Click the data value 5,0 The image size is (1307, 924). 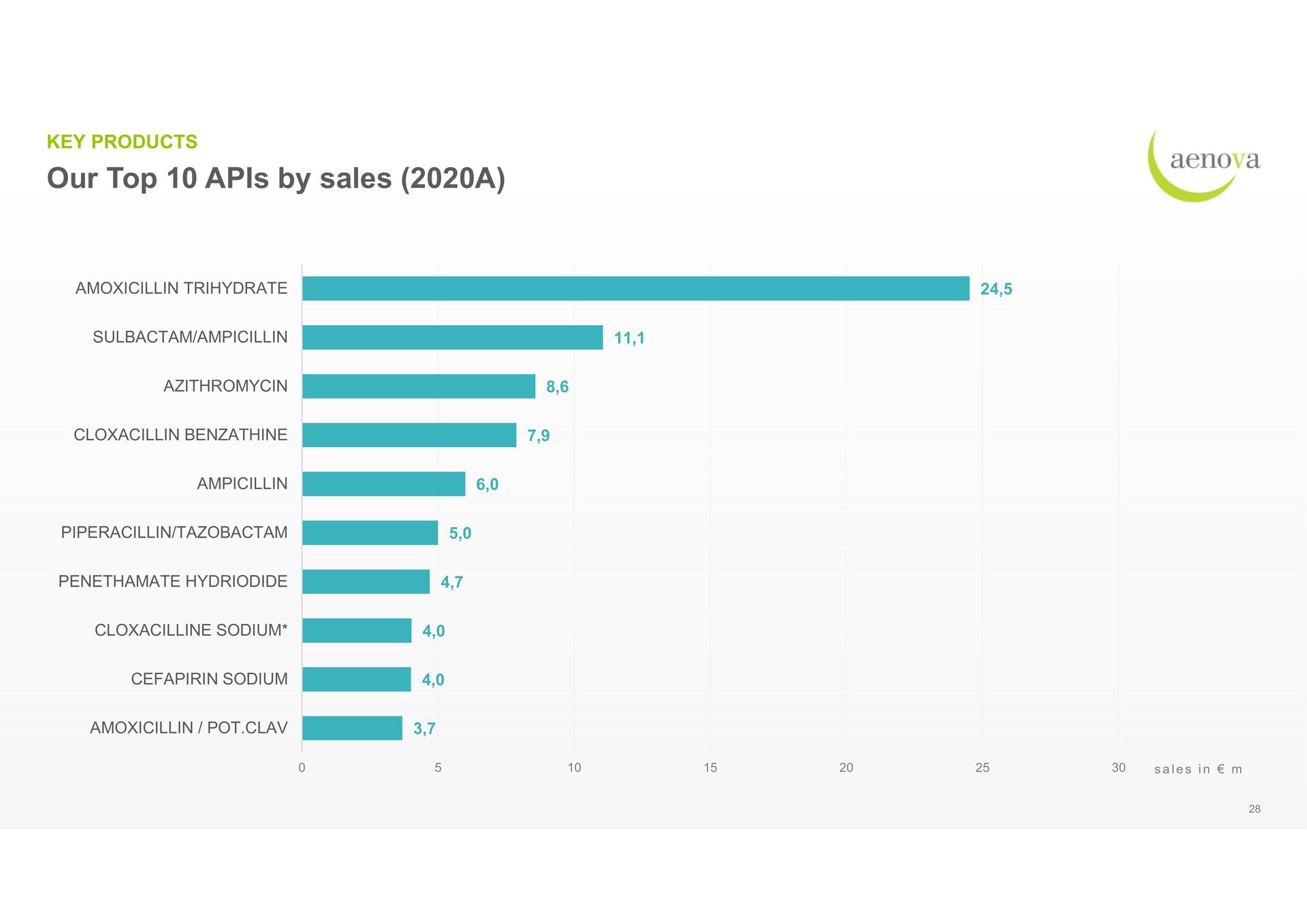coord(460,533)
